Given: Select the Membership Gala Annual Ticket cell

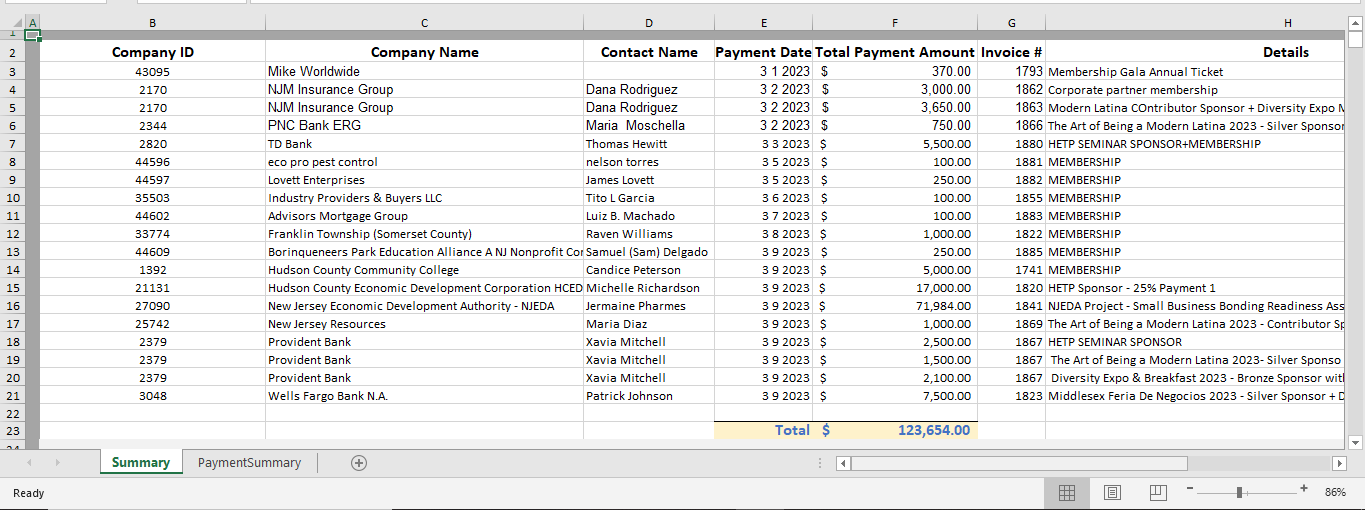Looking at the screenshot, I should click(1196, 72).
